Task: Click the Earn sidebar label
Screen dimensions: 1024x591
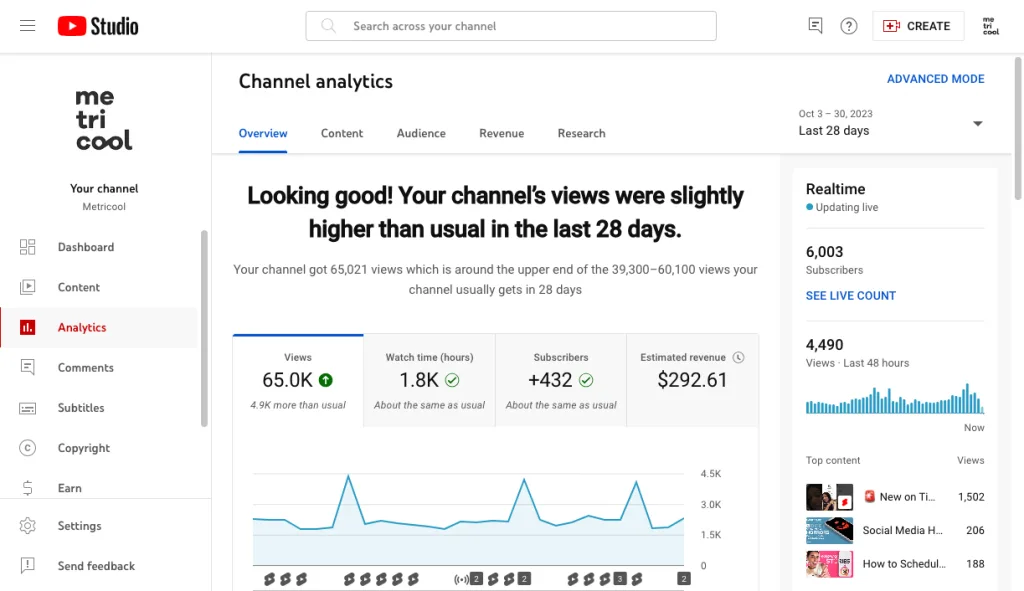Action: click(69, 488)
